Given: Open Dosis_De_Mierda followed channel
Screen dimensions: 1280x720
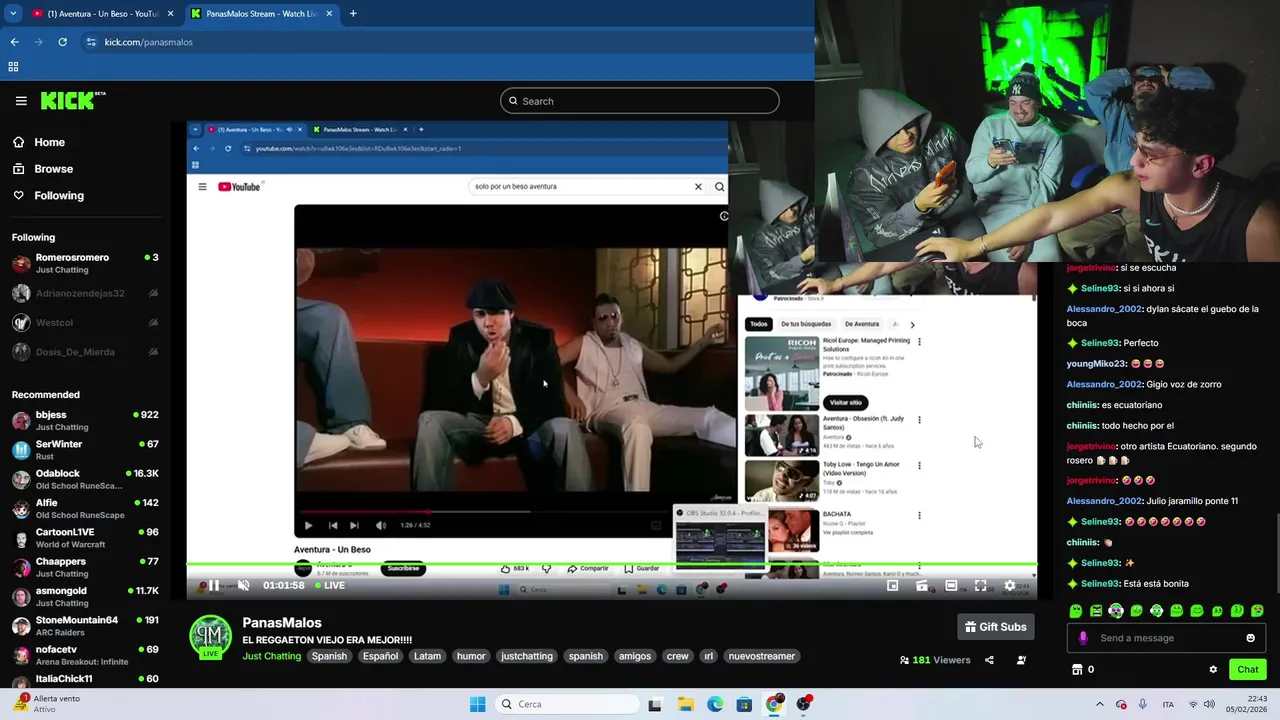Looking at the screenshot, I should point(85,352).
